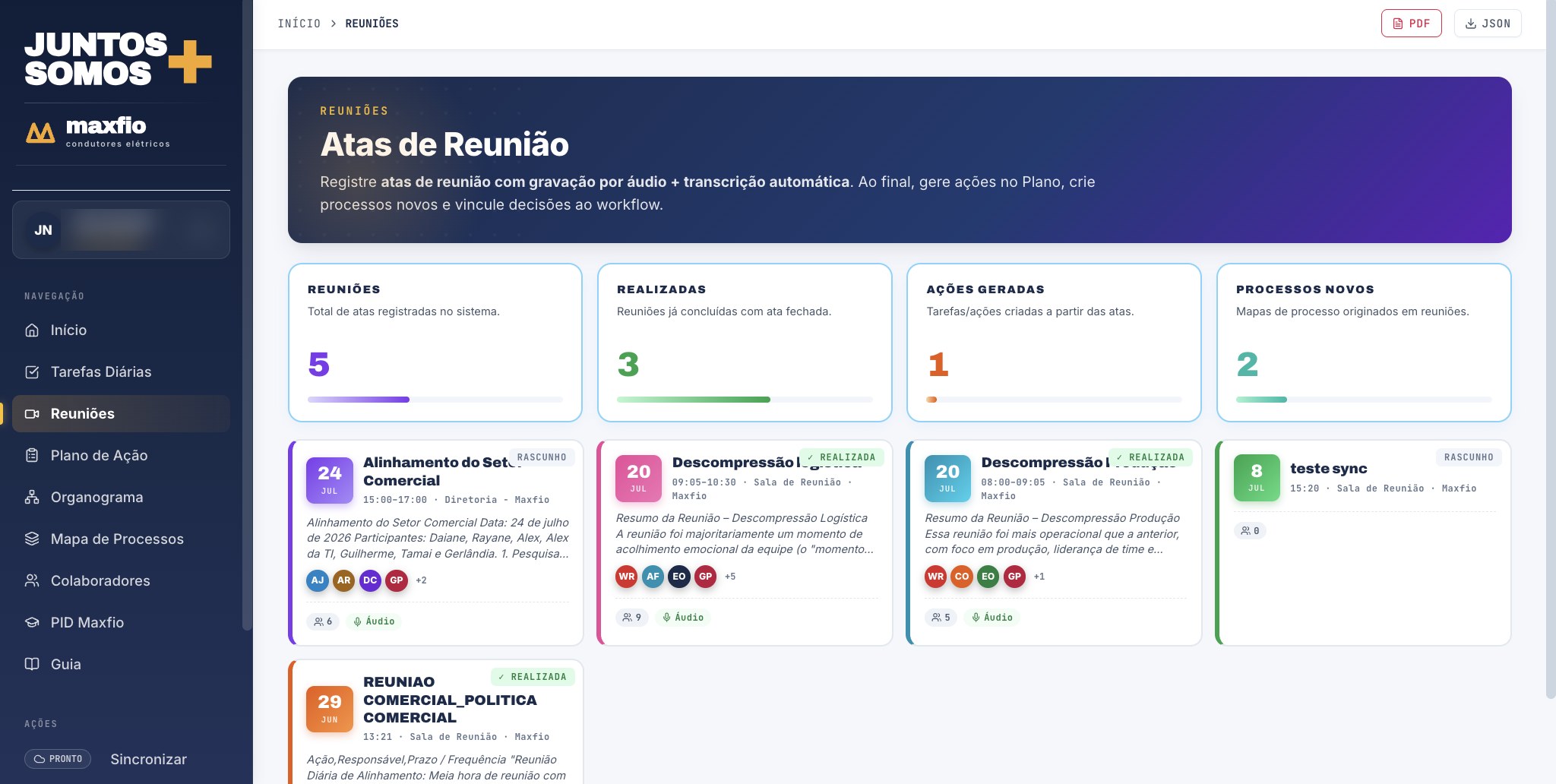Click the 8 JUL date badge
The width and height of the screenshot is (1556, 784).
click(x=1257, y=478)
